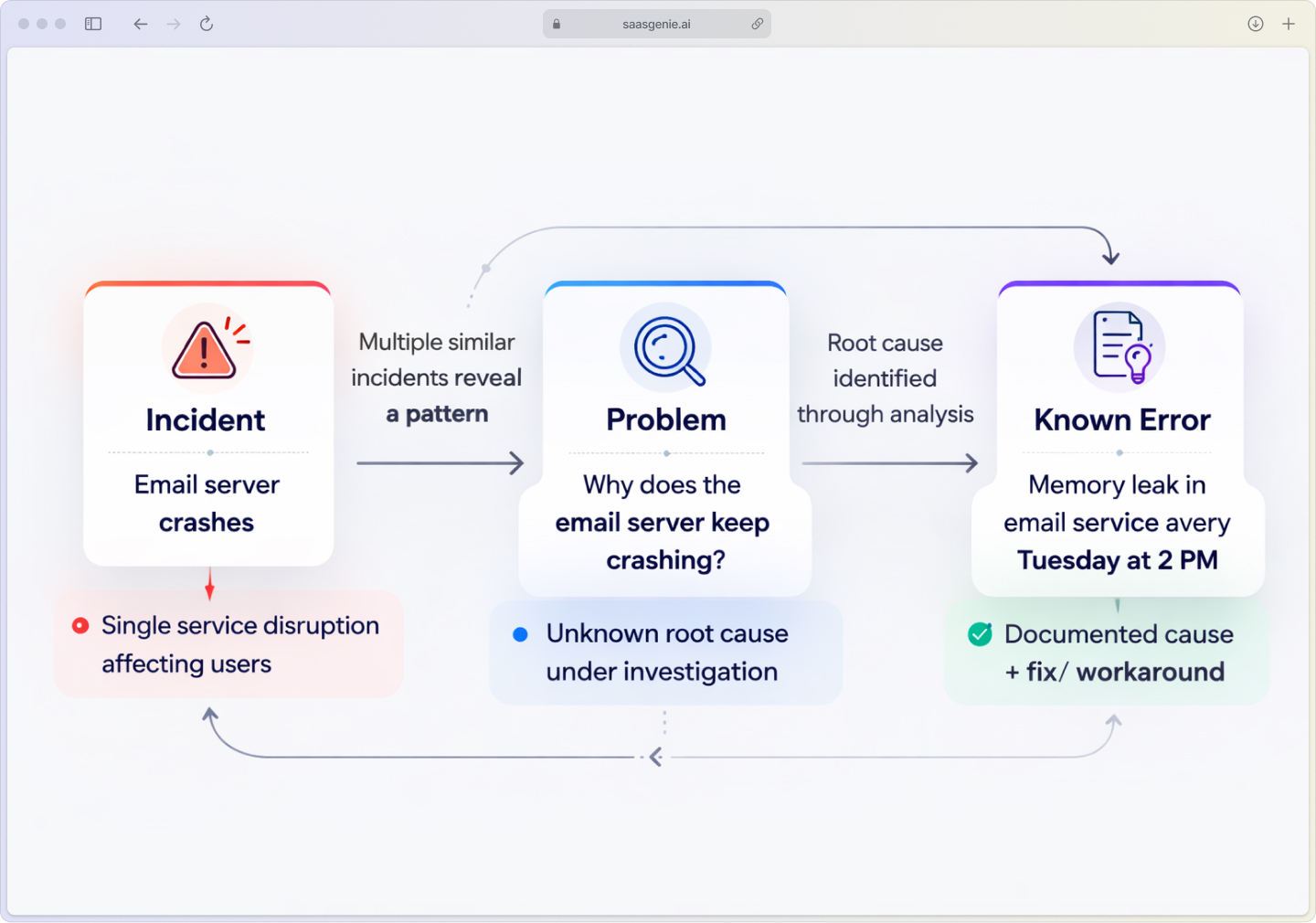Click the Reload page button

(206, 24)
